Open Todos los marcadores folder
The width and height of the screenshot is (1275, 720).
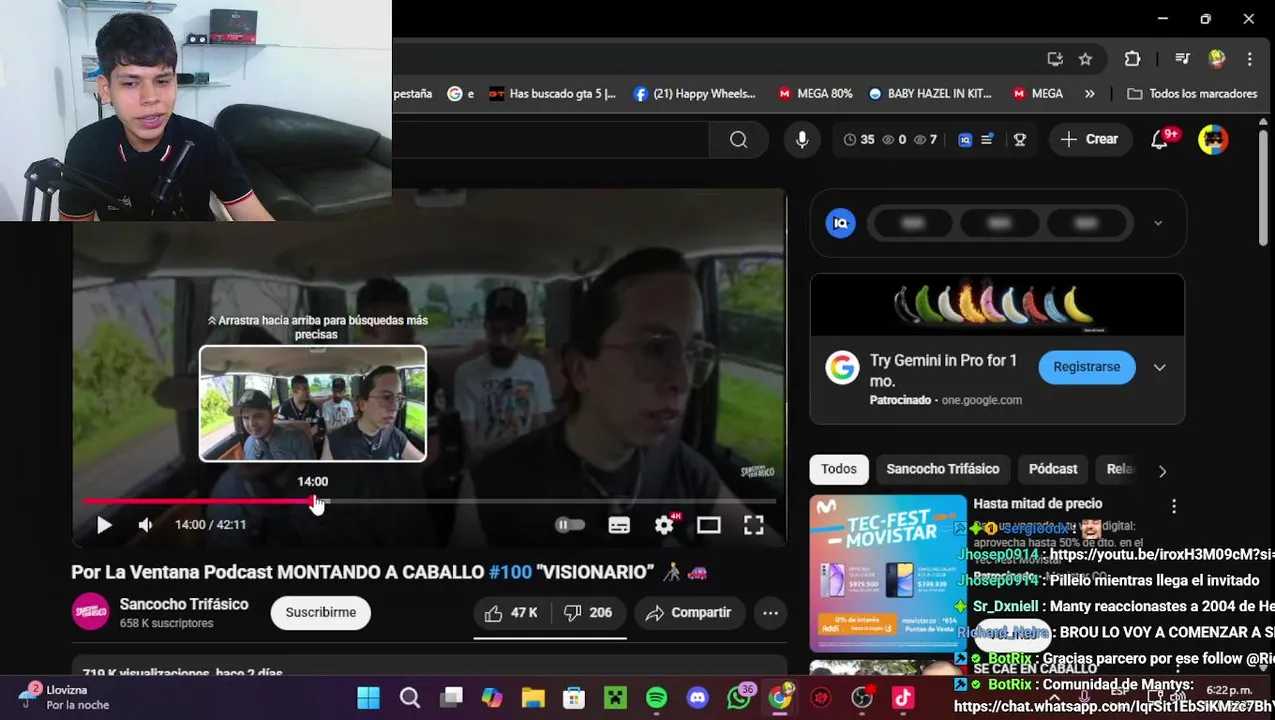tap(1192, 94)
